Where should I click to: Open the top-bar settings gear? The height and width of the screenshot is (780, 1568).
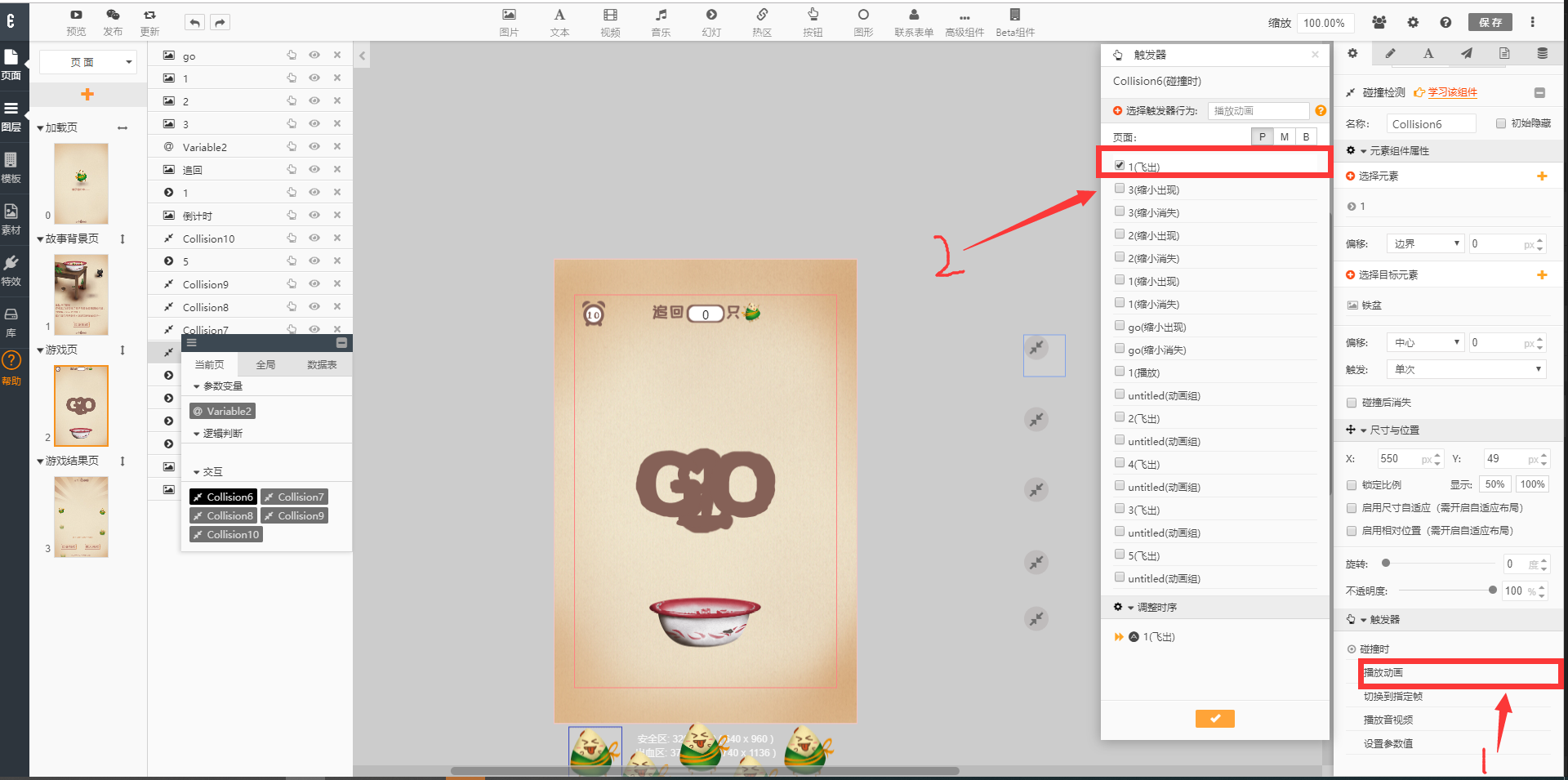click(1413, 22)
